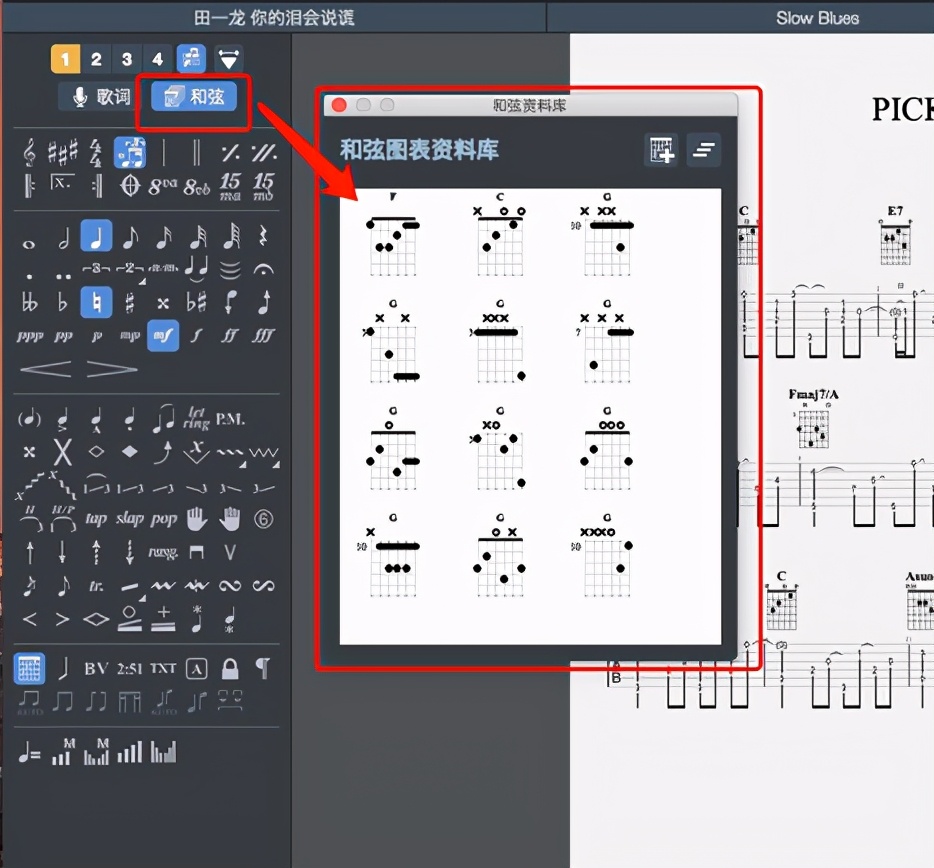Open chord library list options icon
The image size is (934, 868).
pyautogui.click(x=703, y=150)
